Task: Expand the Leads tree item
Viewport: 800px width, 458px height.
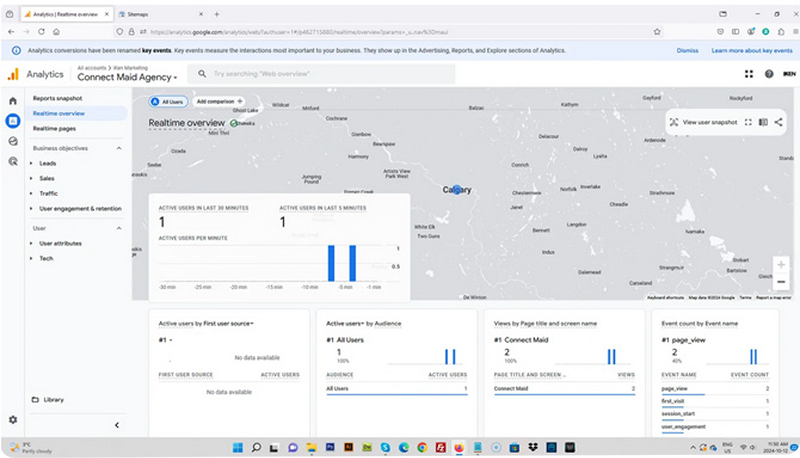Action: pos(31,163)
